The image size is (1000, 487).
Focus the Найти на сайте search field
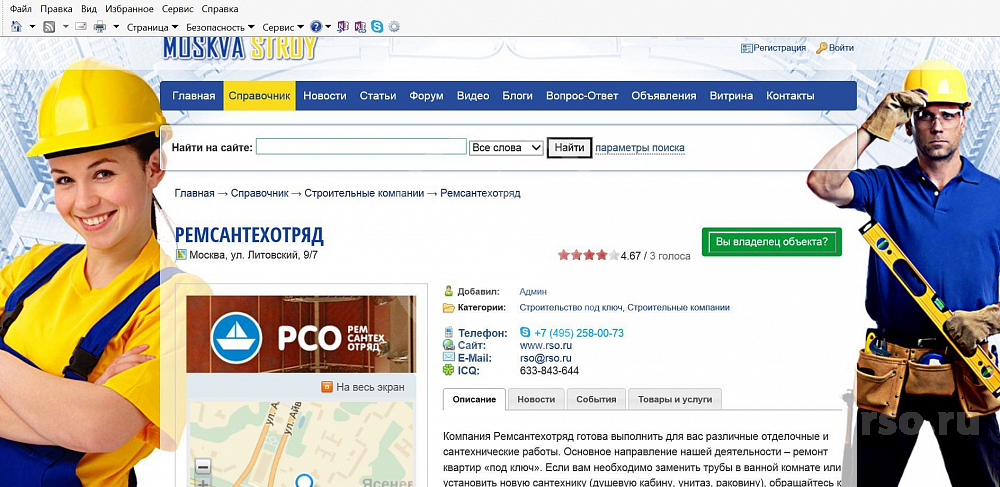click(x=361, y=147)
